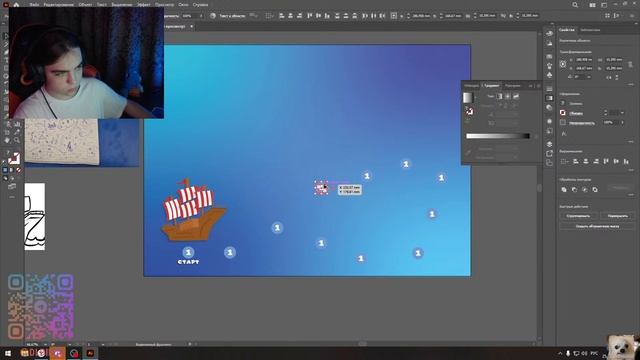Select the Column Graph tool
The image size is (640, 360).
tap(17, 124)
